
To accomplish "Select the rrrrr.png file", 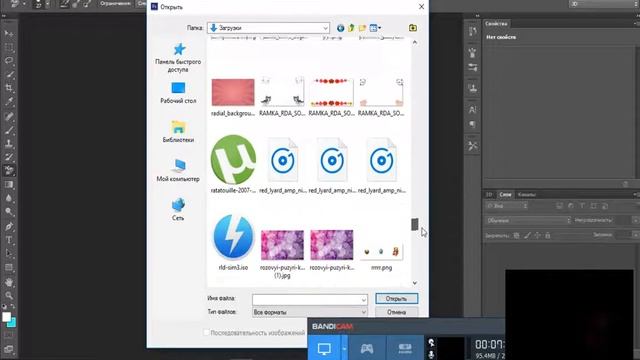I will 381,253.
